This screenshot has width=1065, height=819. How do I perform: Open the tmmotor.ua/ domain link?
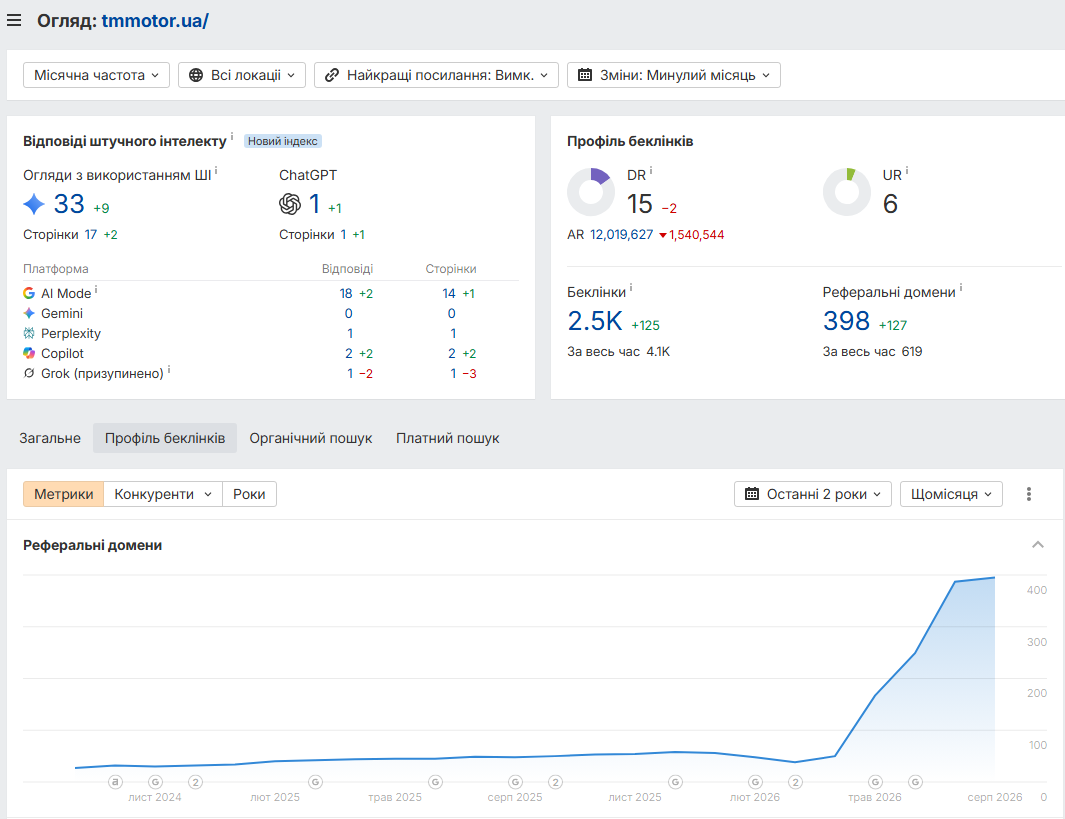point(155,21)
